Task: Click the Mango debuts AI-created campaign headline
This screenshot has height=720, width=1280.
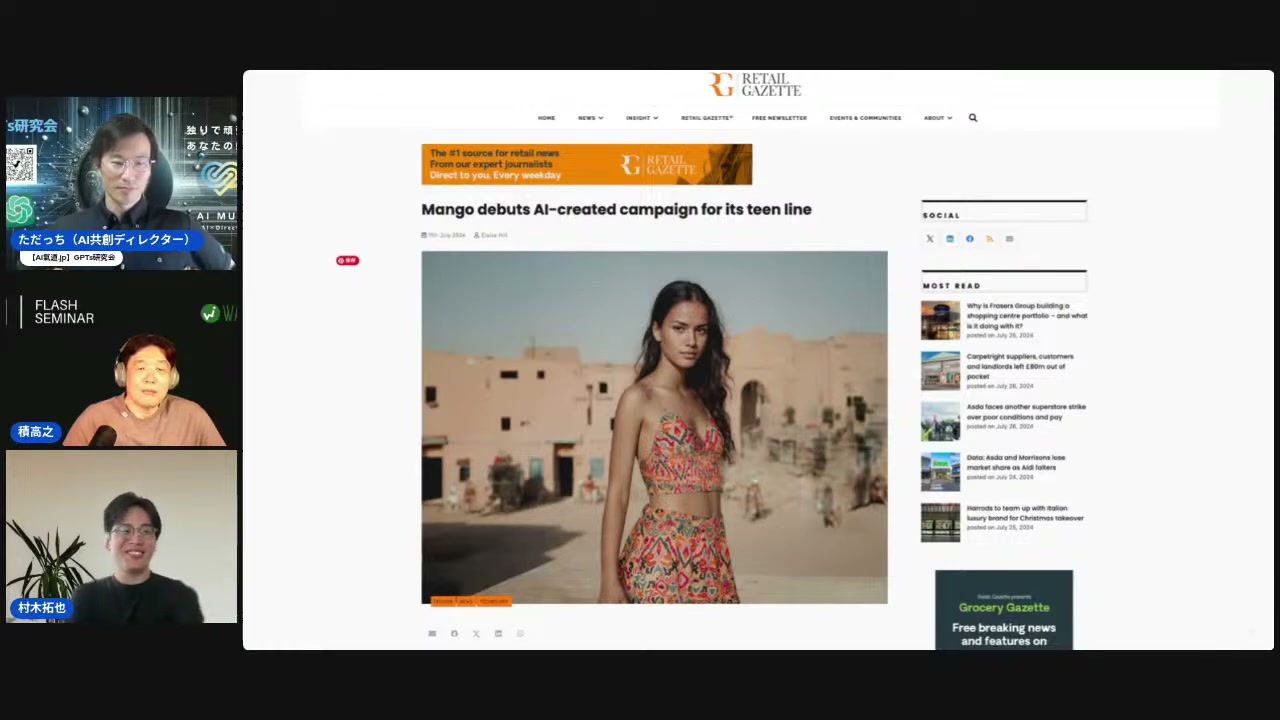Action: pyautogui.click(x=616, y=210)
